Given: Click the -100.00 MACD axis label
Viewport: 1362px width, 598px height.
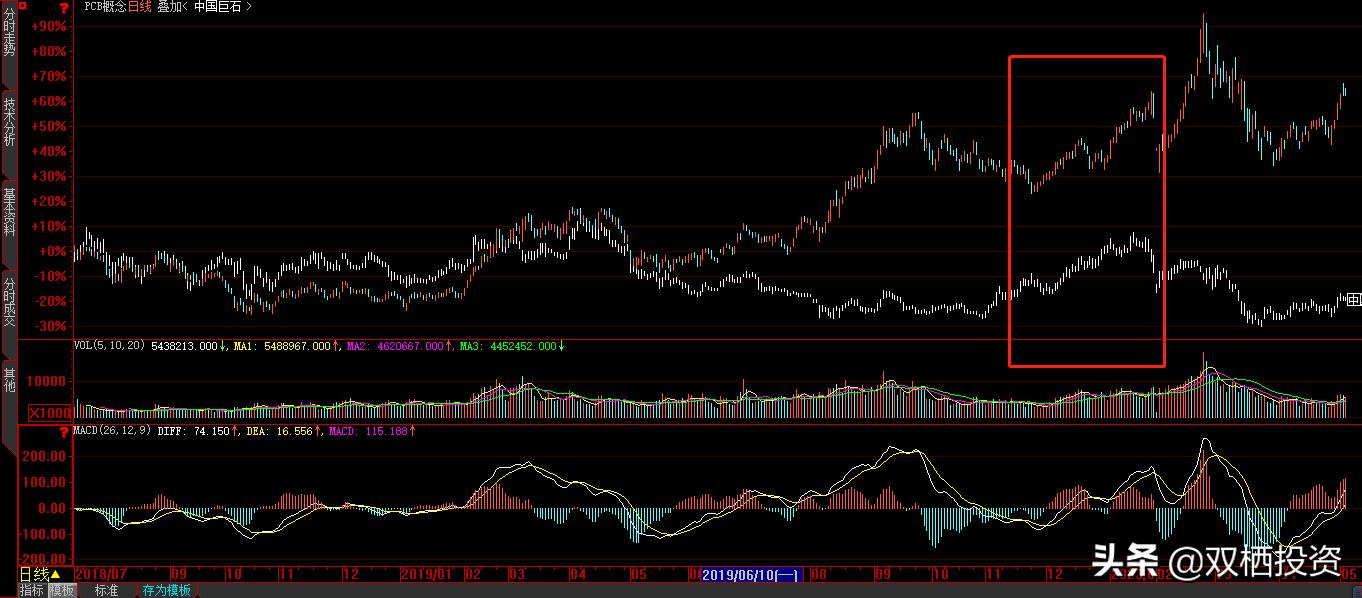Looking at the screenshot, I should (42, 534).
